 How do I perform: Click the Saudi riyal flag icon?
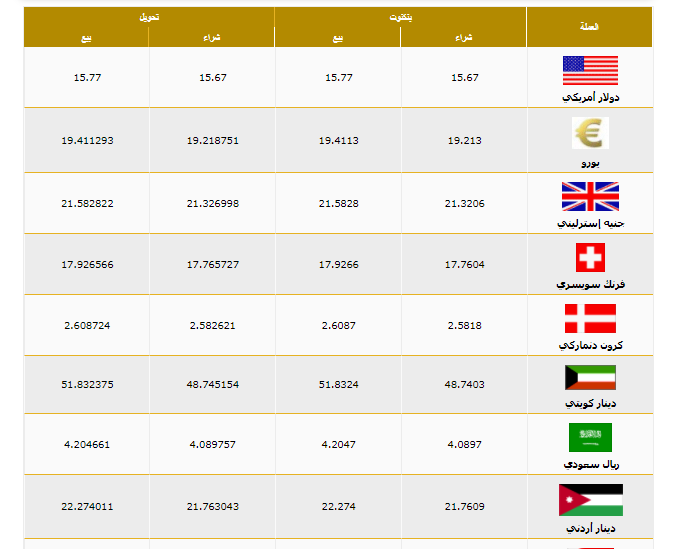pos(590,438)
